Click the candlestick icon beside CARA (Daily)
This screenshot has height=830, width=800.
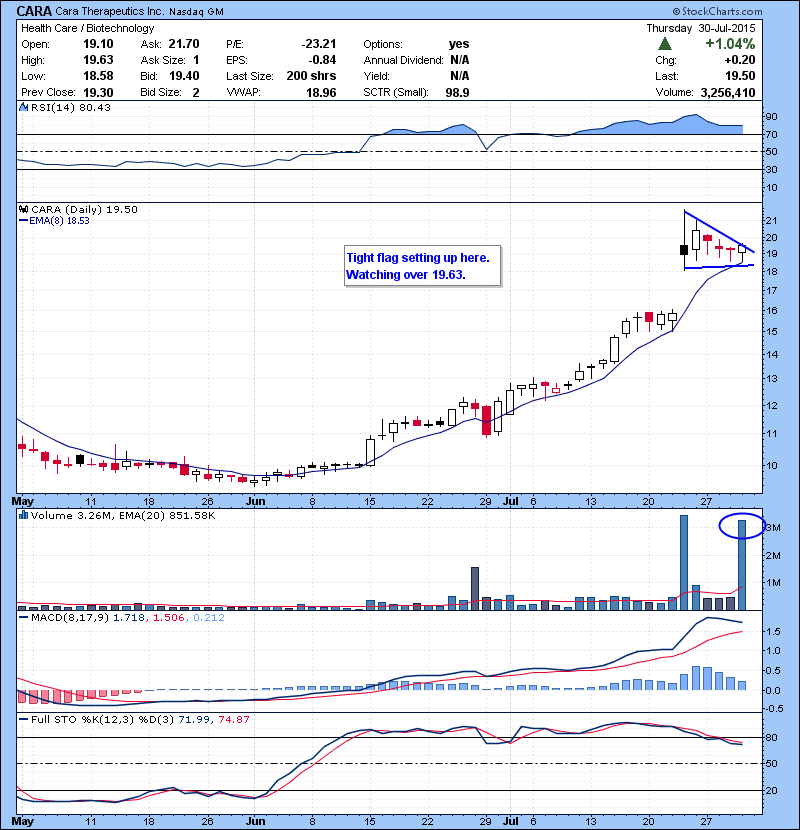click(x=23, y=210)
